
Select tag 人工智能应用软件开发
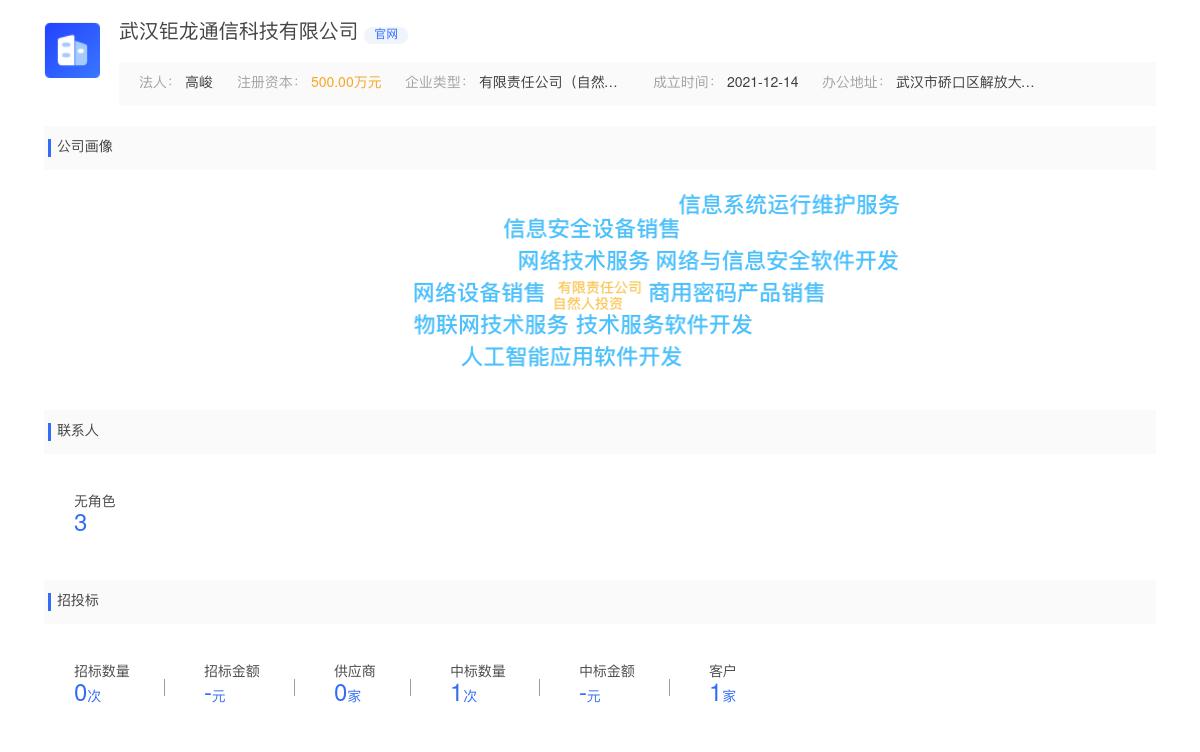tap(571, 357)
